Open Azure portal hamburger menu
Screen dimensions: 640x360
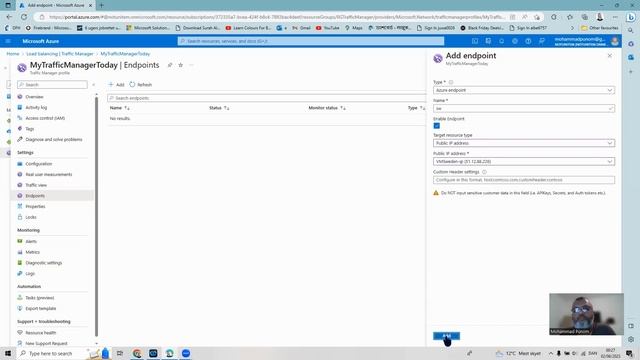click(x=8, y=41)
